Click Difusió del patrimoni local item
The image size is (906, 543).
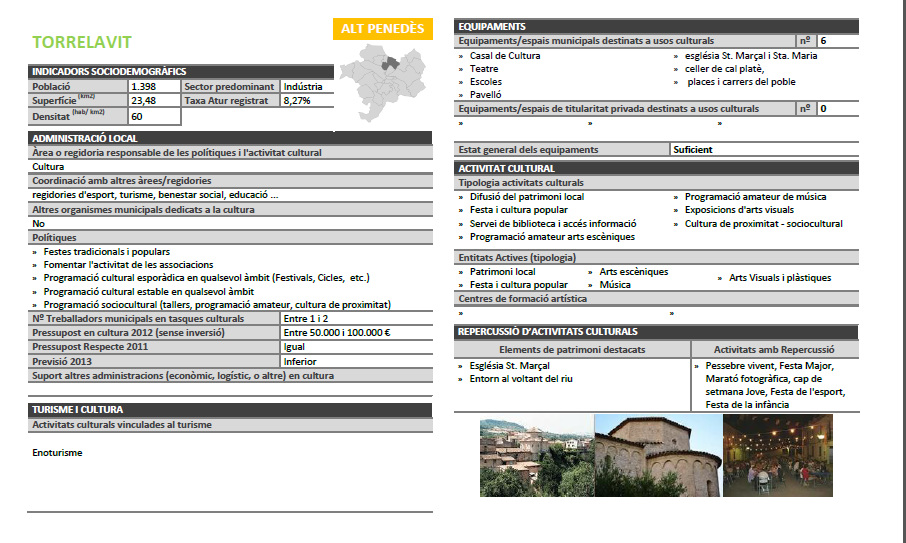click(x=527, y=197)
